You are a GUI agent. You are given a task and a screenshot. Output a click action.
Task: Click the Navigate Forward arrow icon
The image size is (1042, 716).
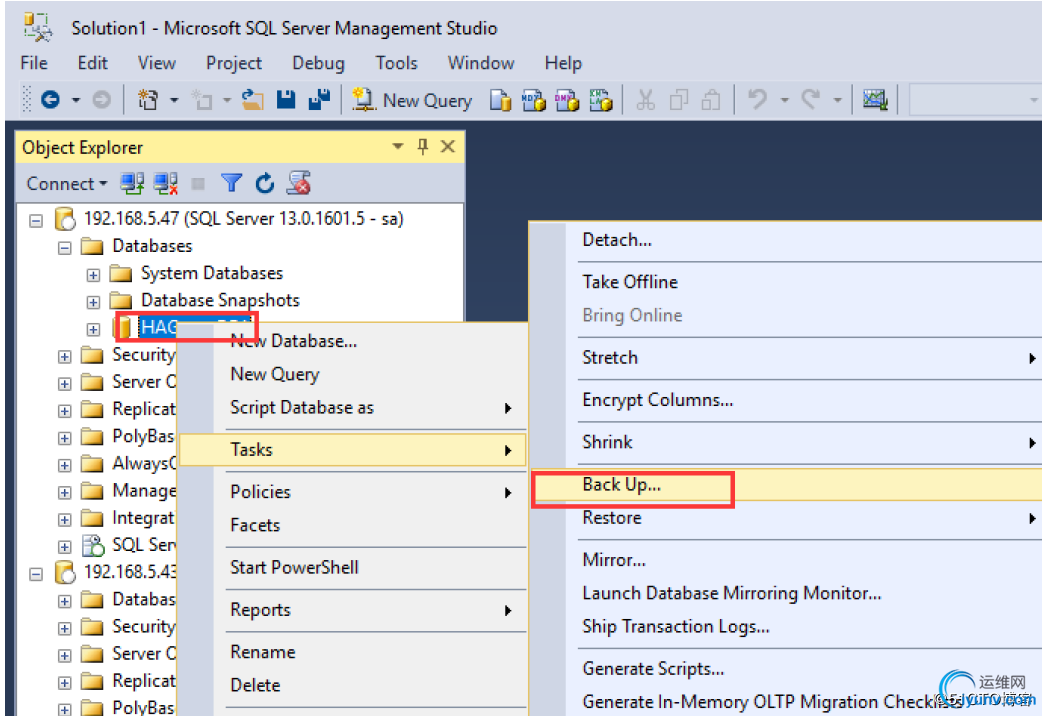coord(101,100)
